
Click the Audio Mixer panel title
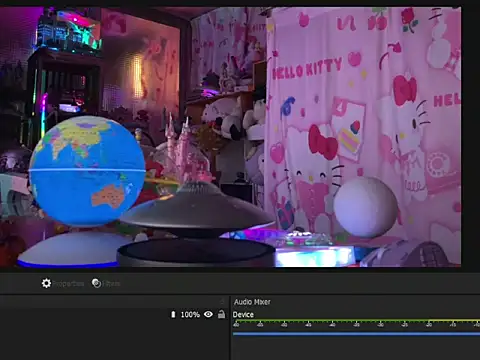[x=252, y=302]
